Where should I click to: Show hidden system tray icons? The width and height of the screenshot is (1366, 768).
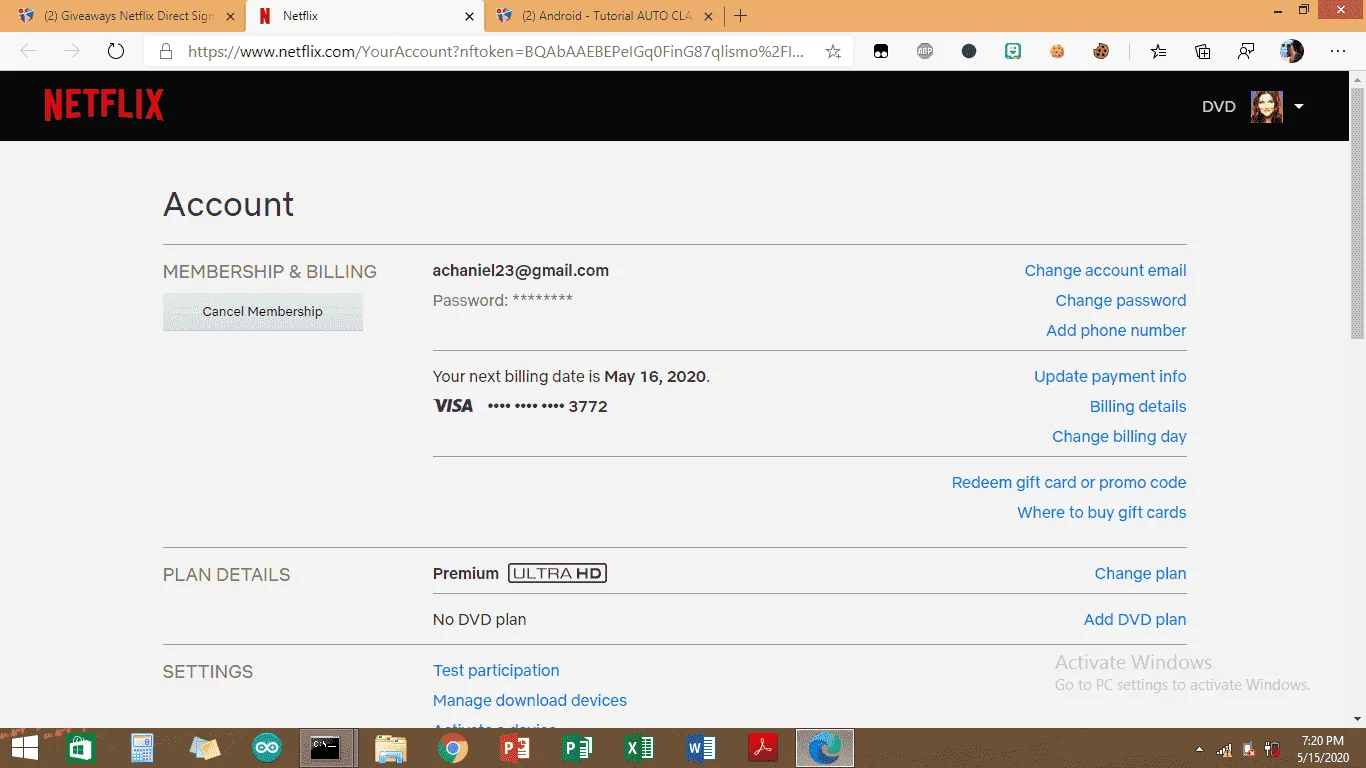pyautogui.click(x=1200, y=750)
